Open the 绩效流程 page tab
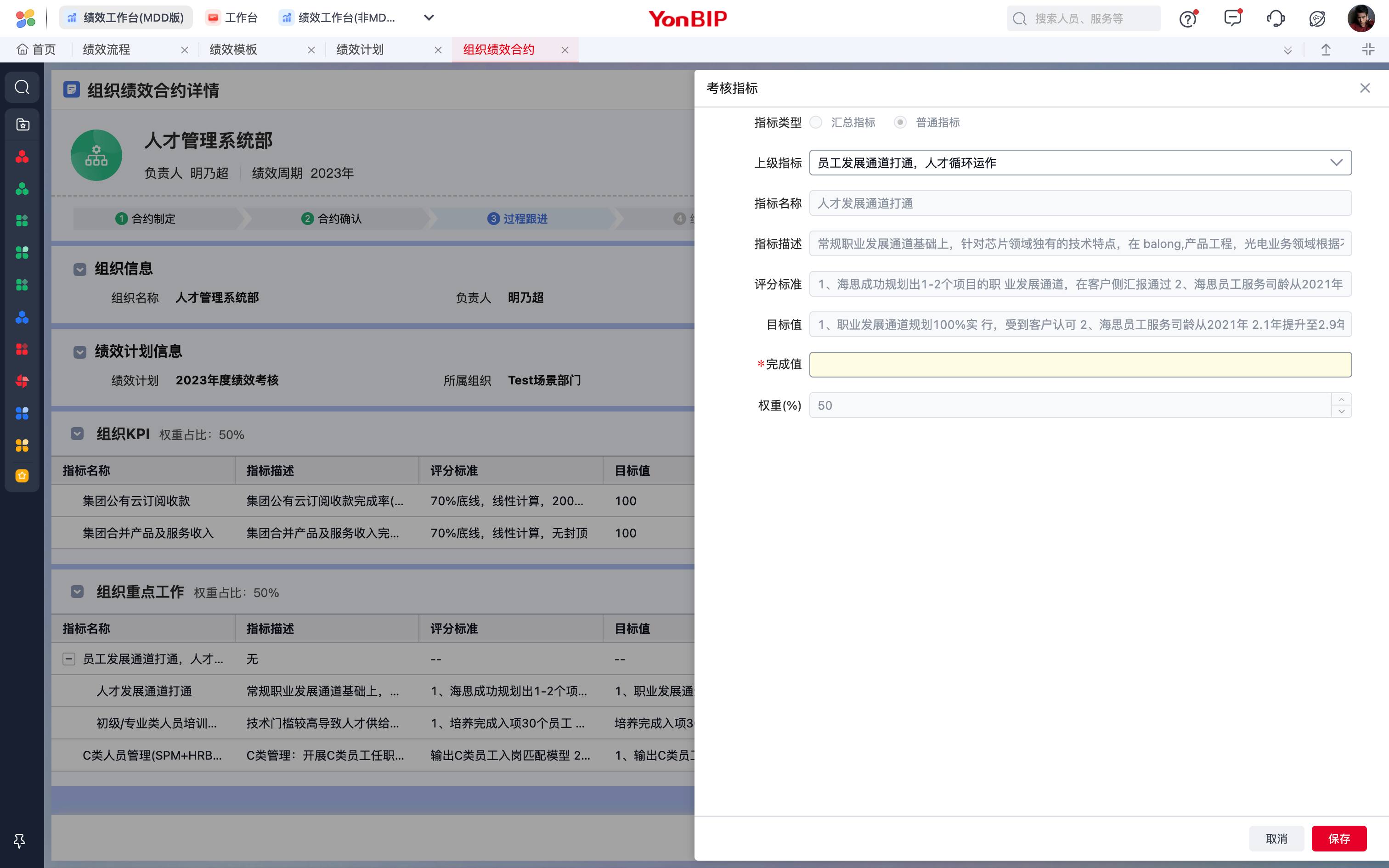The width and height of the screenshot is (1389, 868). [107, 50]
